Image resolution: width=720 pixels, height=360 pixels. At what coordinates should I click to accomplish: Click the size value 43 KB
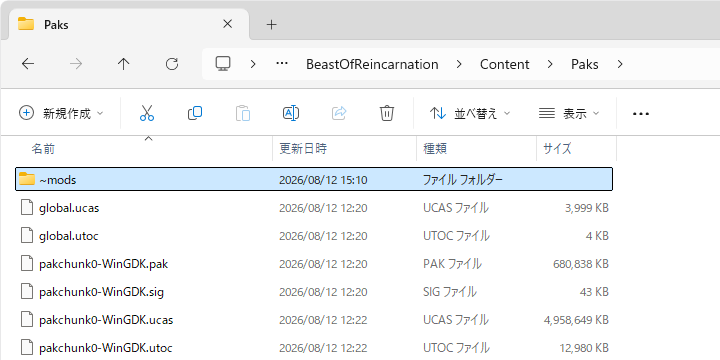[594, 292]
